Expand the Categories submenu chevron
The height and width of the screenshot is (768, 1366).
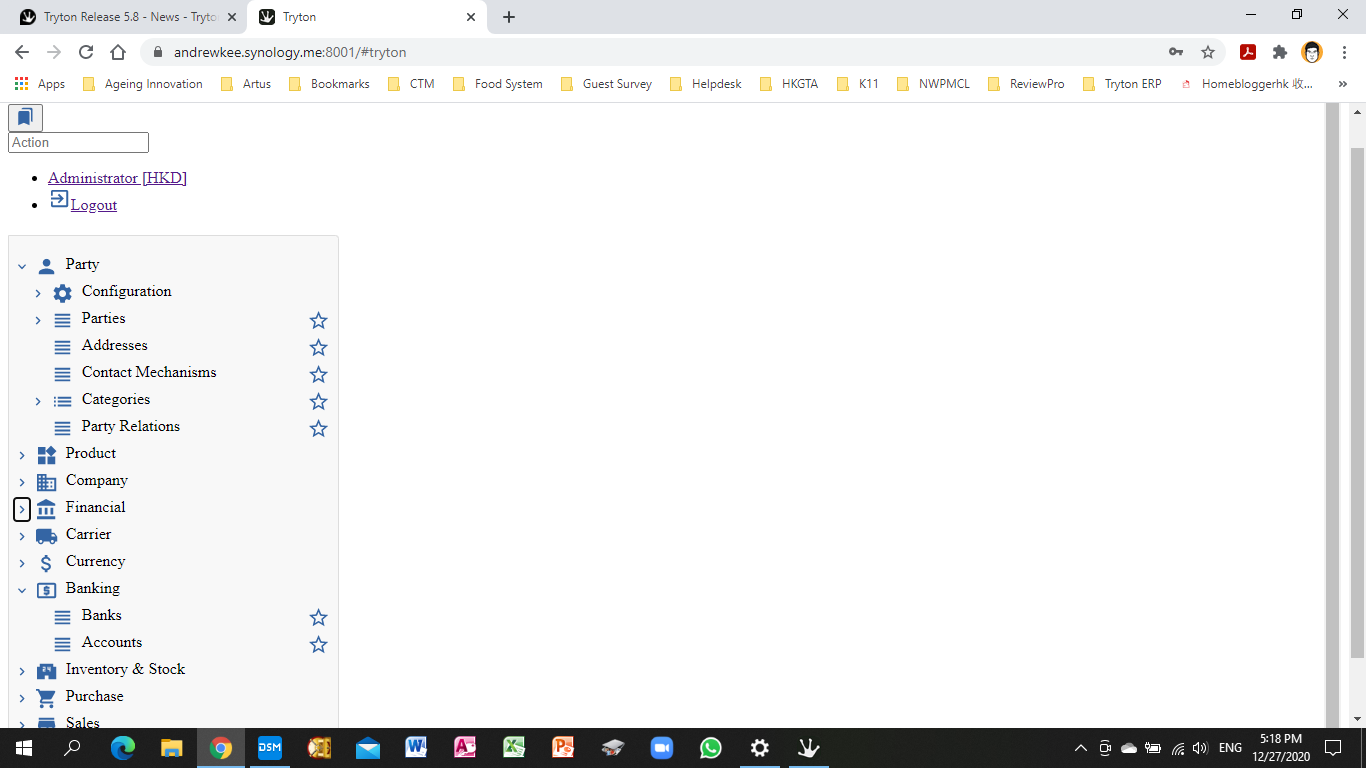(x=38, y=401)
